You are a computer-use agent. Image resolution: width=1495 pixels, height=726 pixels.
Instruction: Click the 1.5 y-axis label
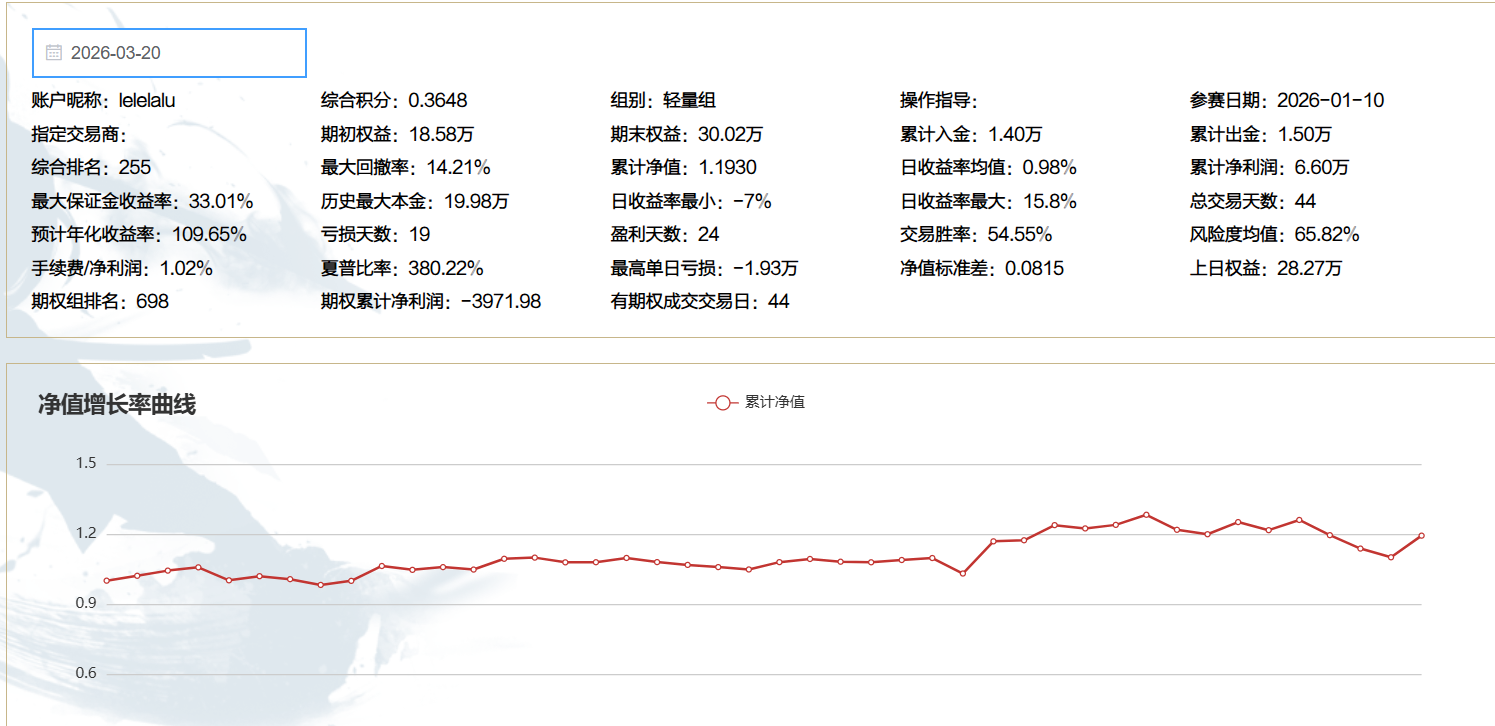click(x=86, y=464)
